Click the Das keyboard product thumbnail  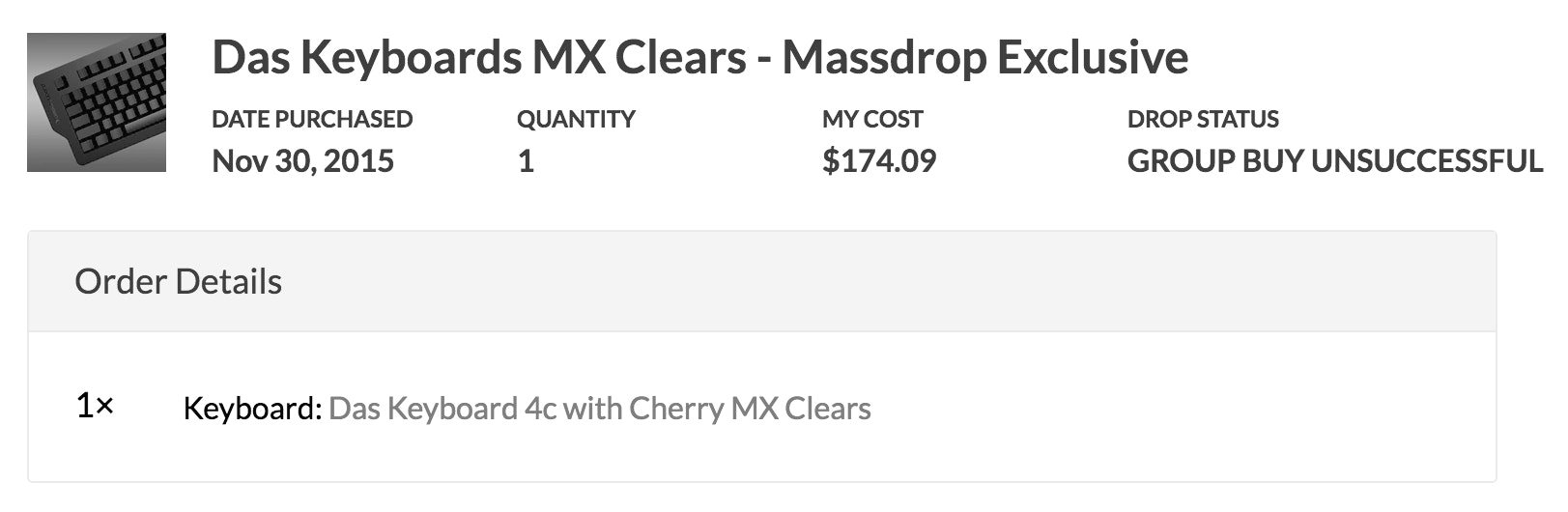pyautogui.click(x=97, y=102)
